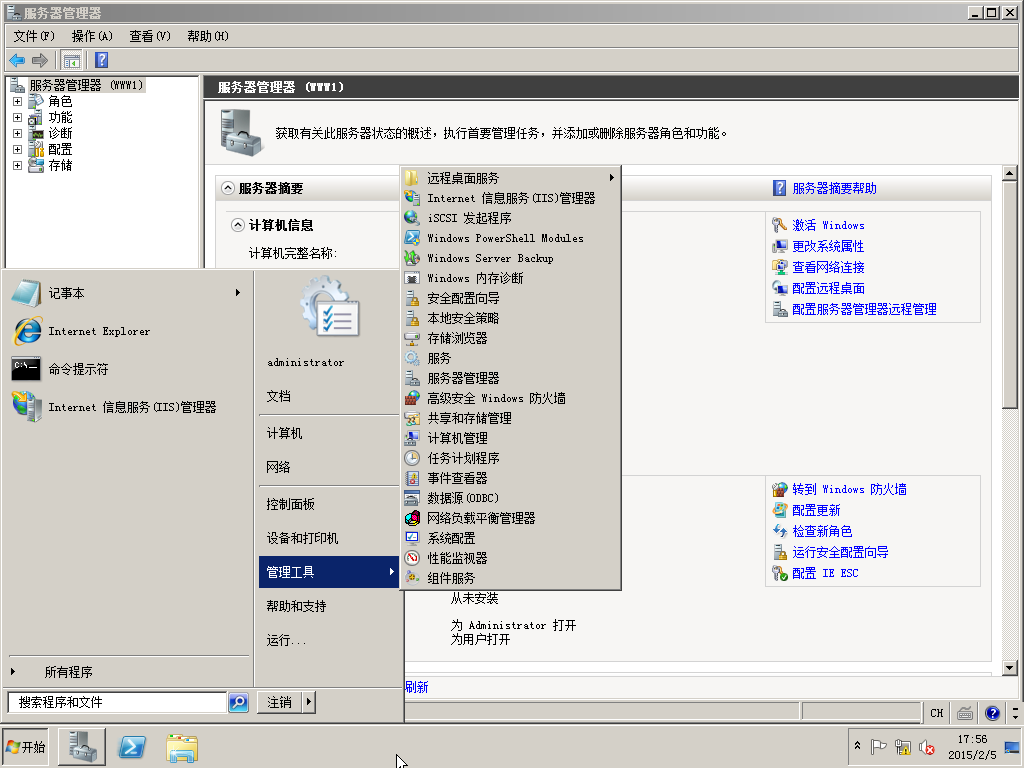1024x768 pixels.
Task: Open 数据源 (ODBC)
Action: (510, 498)
